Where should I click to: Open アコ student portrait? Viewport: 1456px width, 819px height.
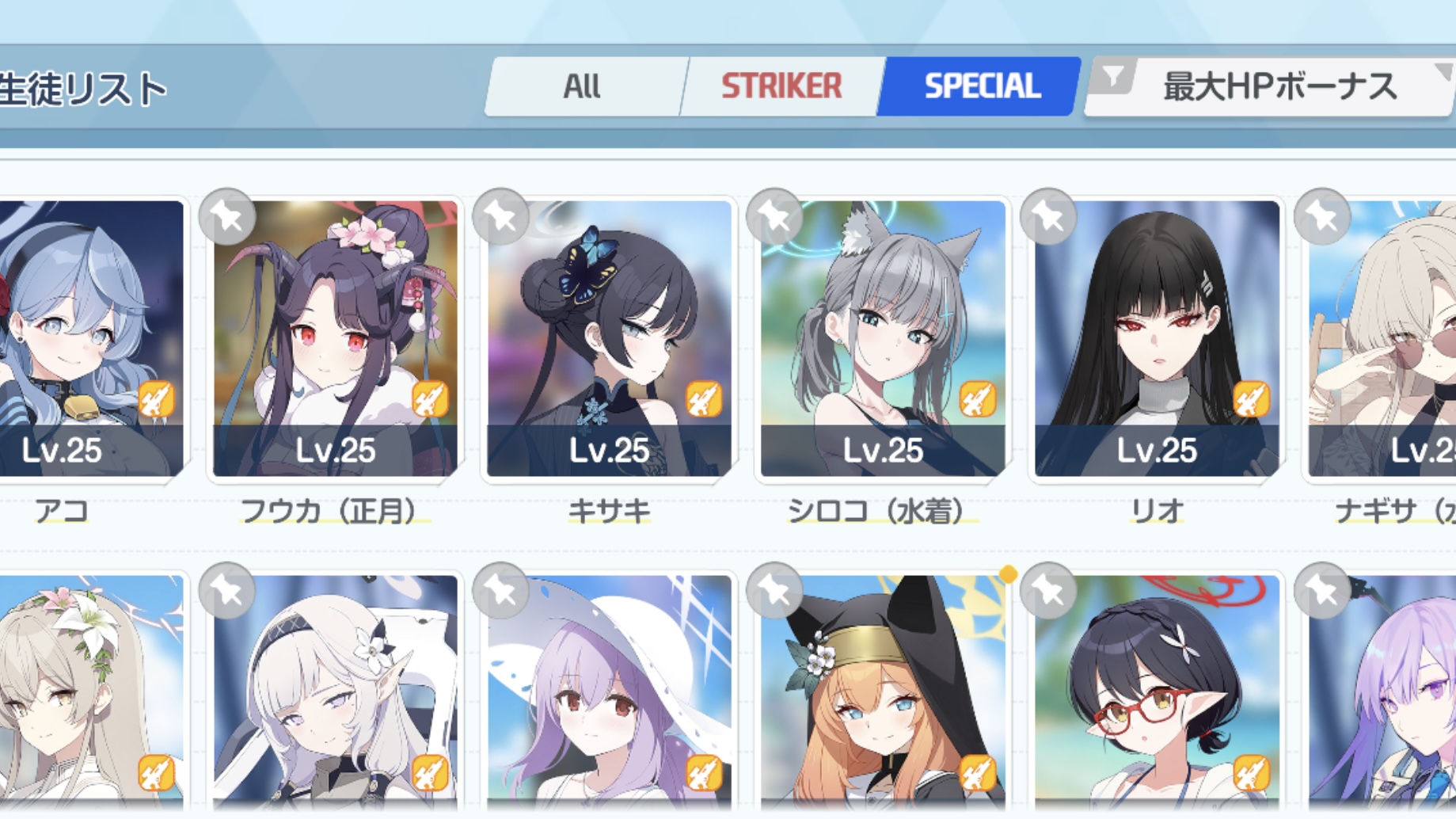coord(90,338)
